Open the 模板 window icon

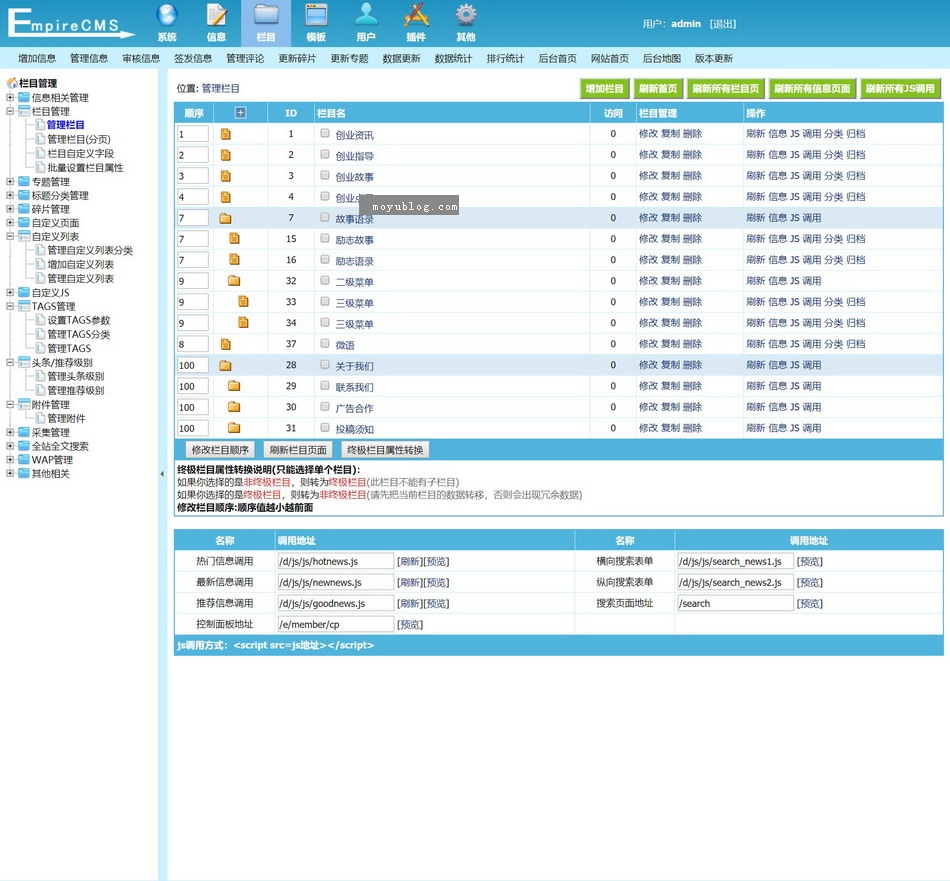coord(316,15)
